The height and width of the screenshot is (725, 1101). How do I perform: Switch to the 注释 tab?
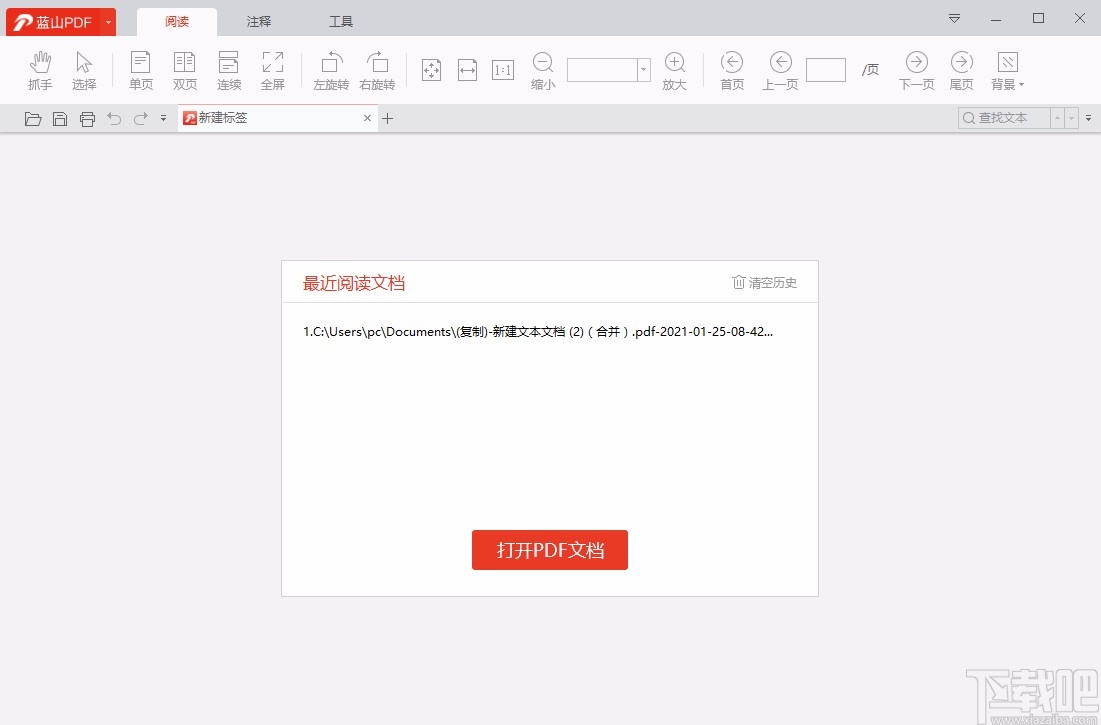pos(258,22)
